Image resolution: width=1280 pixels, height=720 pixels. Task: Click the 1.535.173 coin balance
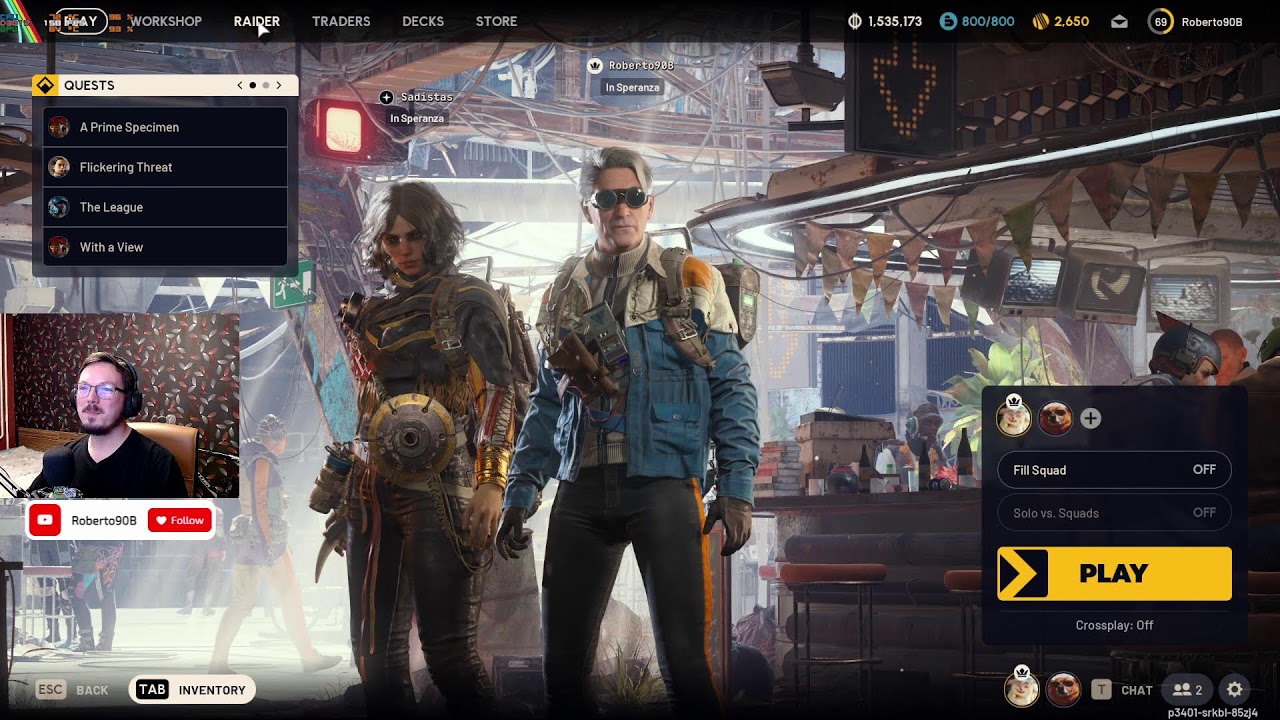coord(895,21)
